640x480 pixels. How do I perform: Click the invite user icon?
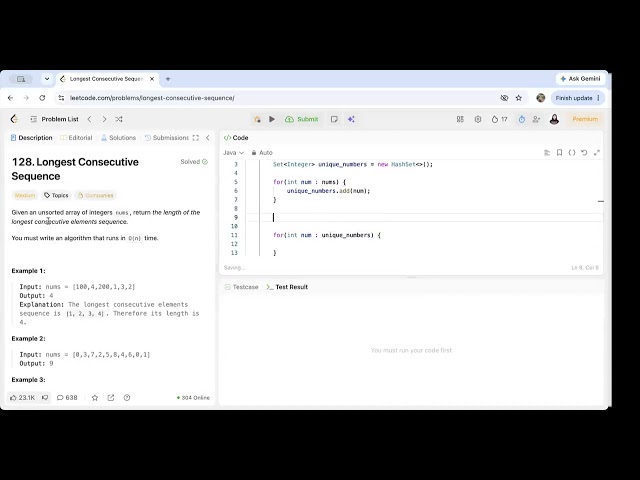point(536,119)
